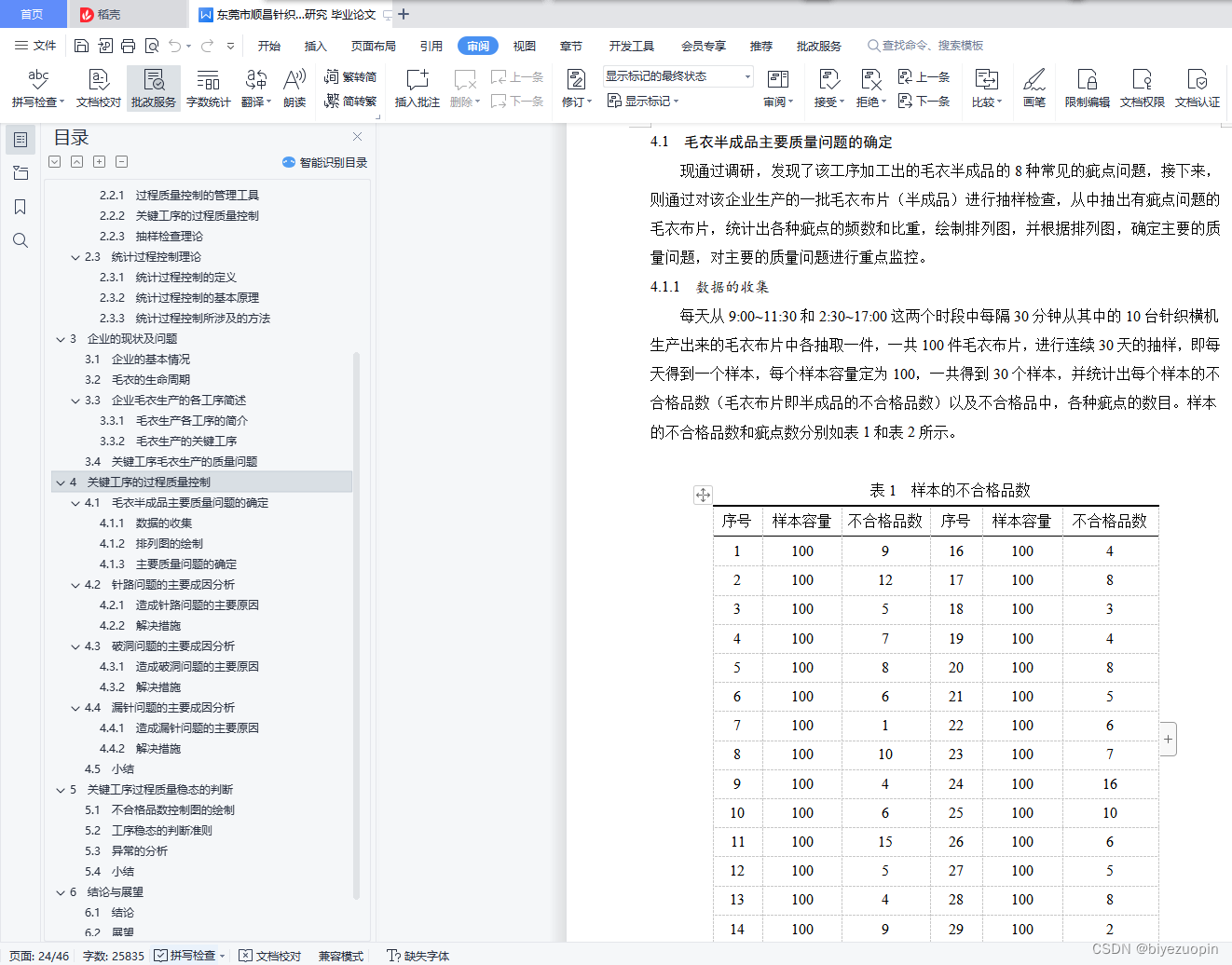
Task: Run 拼写检查 spell check
Action: (x=38, y=88)
